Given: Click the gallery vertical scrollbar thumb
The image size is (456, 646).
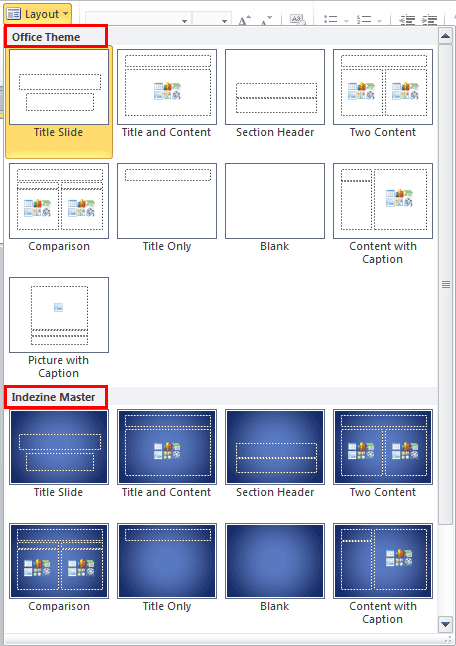Looking at the screenshot, I should 445,284.
